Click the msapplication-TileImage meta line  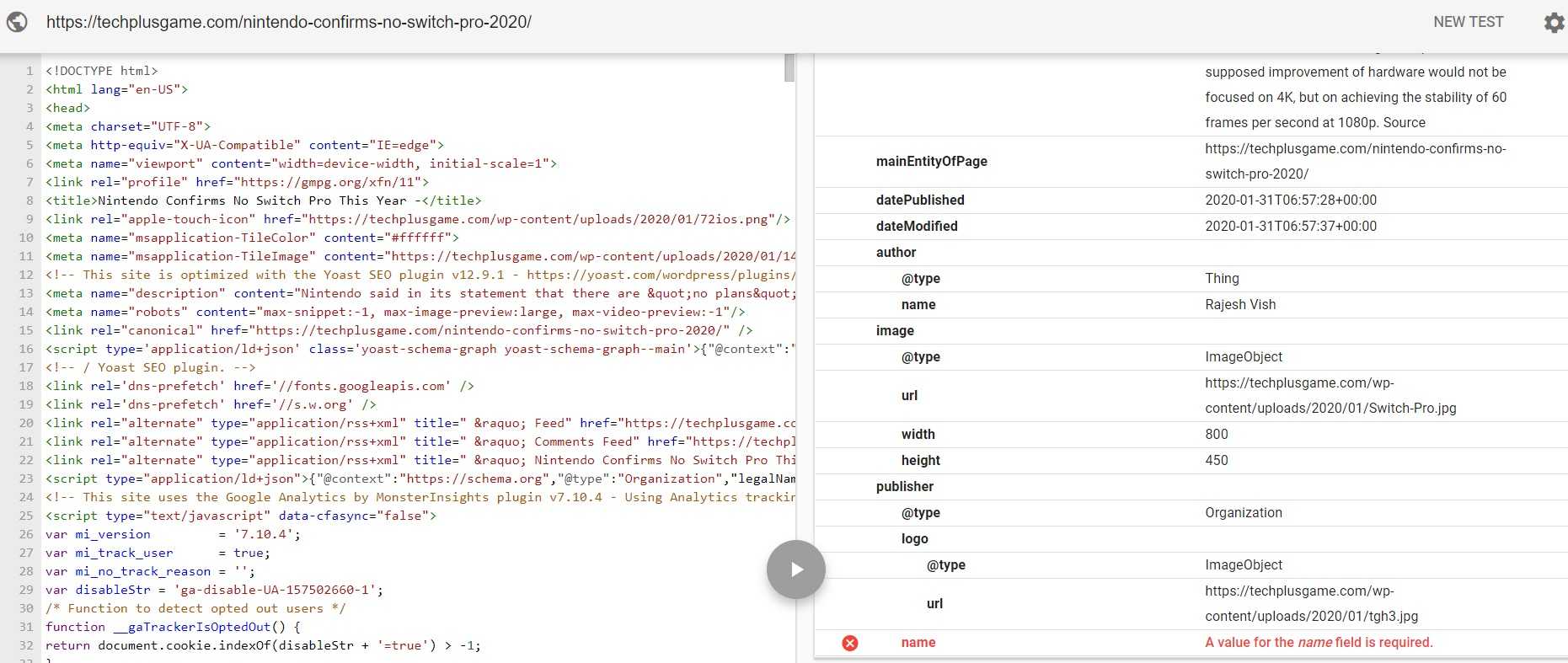pyautogui.click(x=420, y=256)
